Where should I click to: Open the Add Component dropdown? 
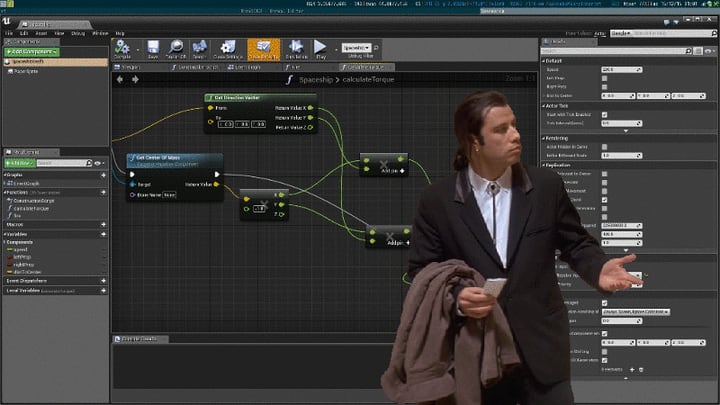(32, 52)
